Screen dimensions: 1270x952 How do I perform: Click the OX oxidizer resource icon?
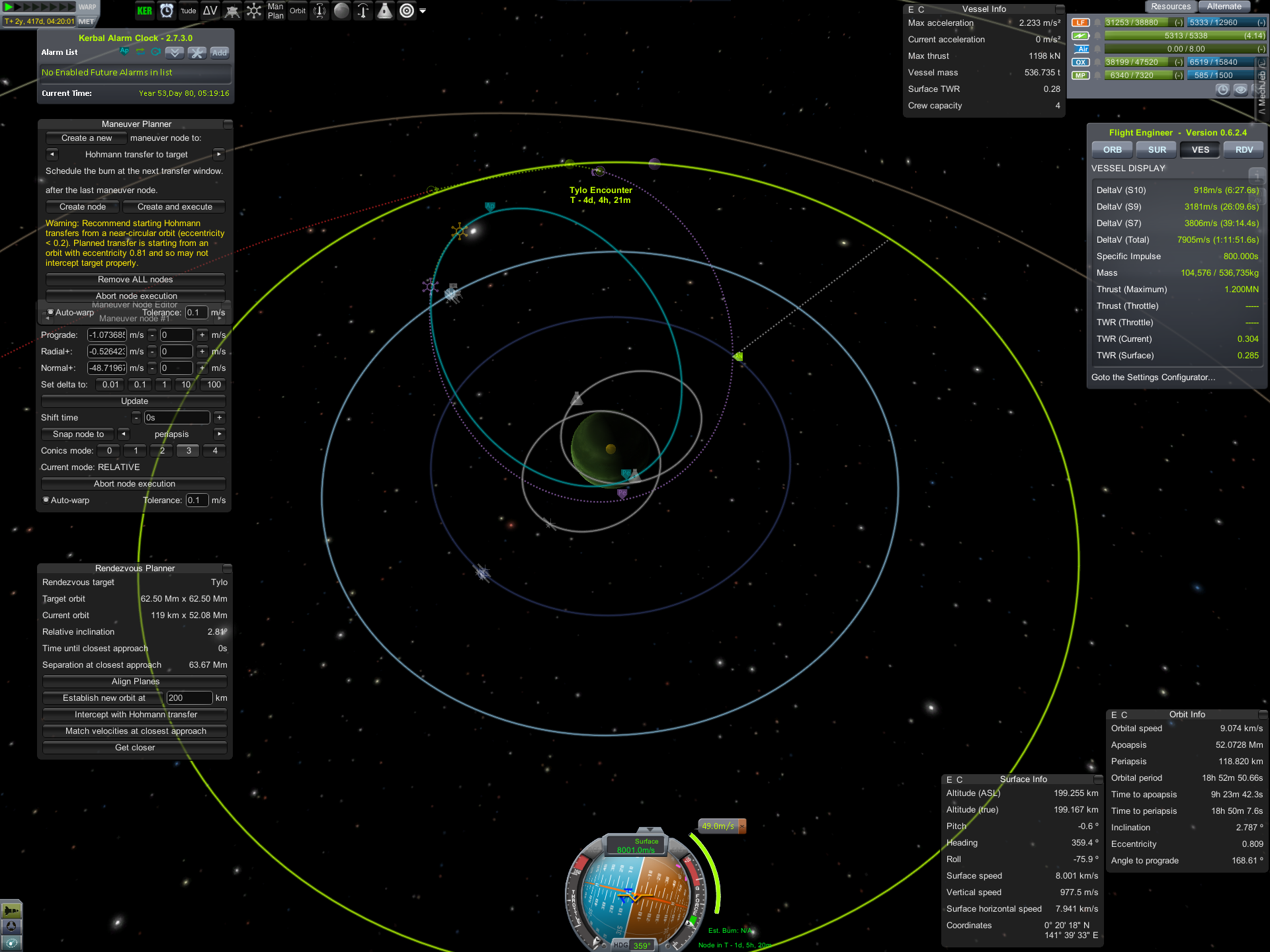pos(1080,62)
